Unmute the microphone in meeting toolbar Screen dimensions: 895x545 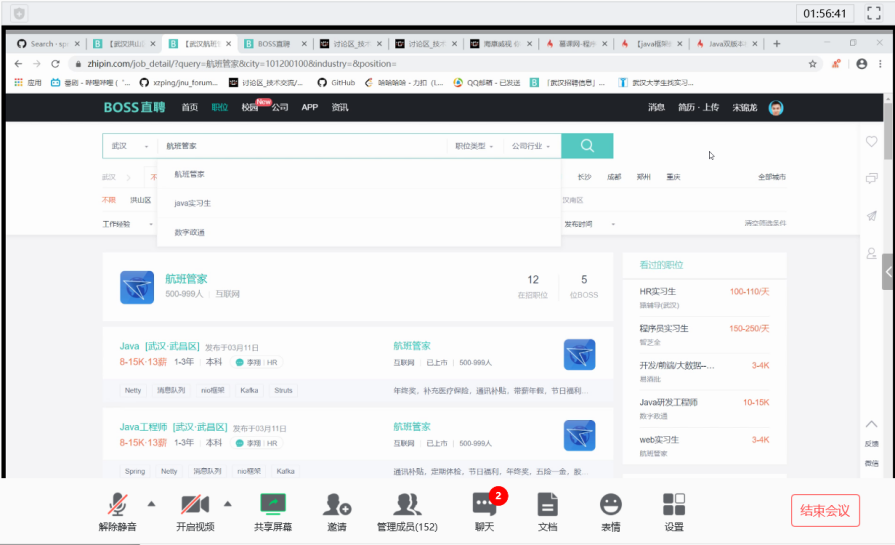[x=118, y=512]
